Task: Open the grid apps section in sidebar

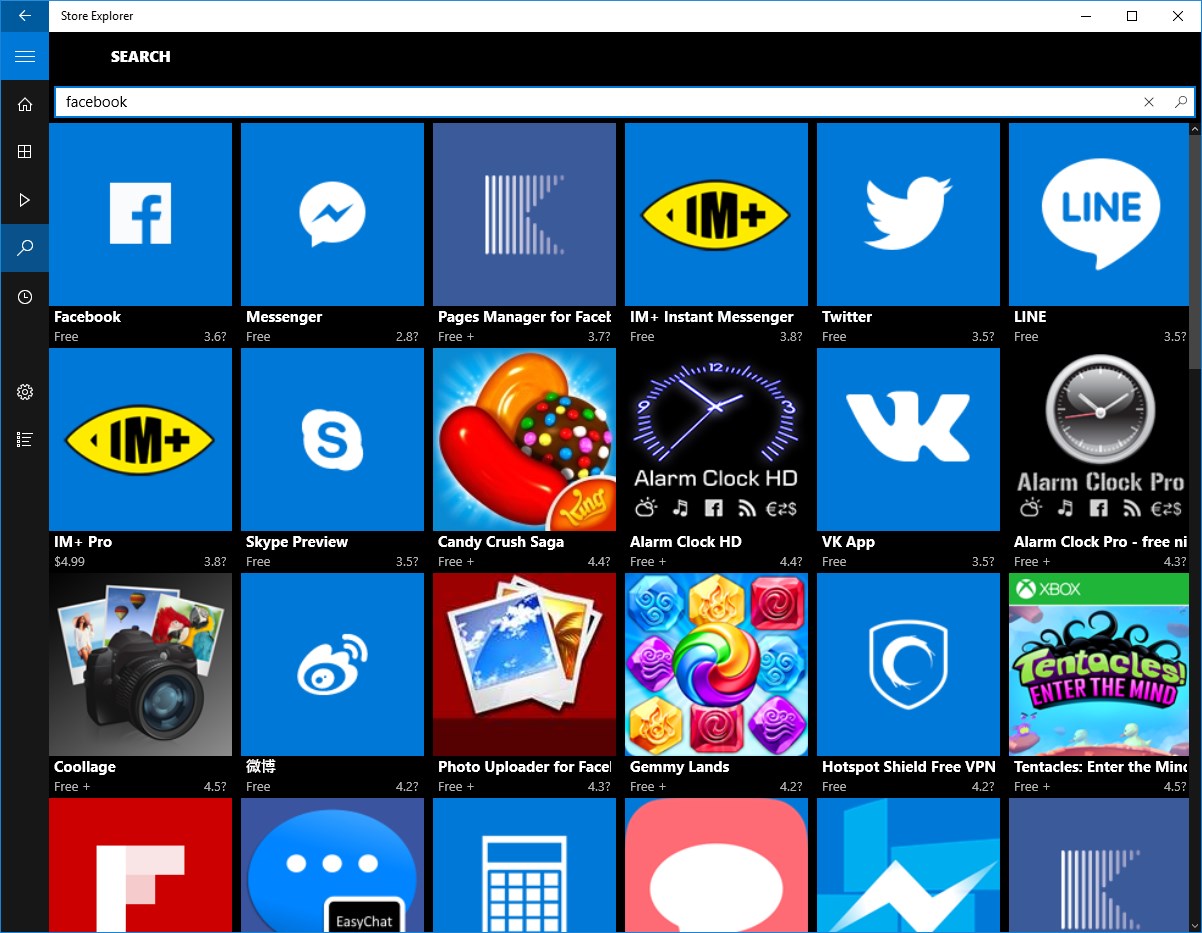Action: 25,152
